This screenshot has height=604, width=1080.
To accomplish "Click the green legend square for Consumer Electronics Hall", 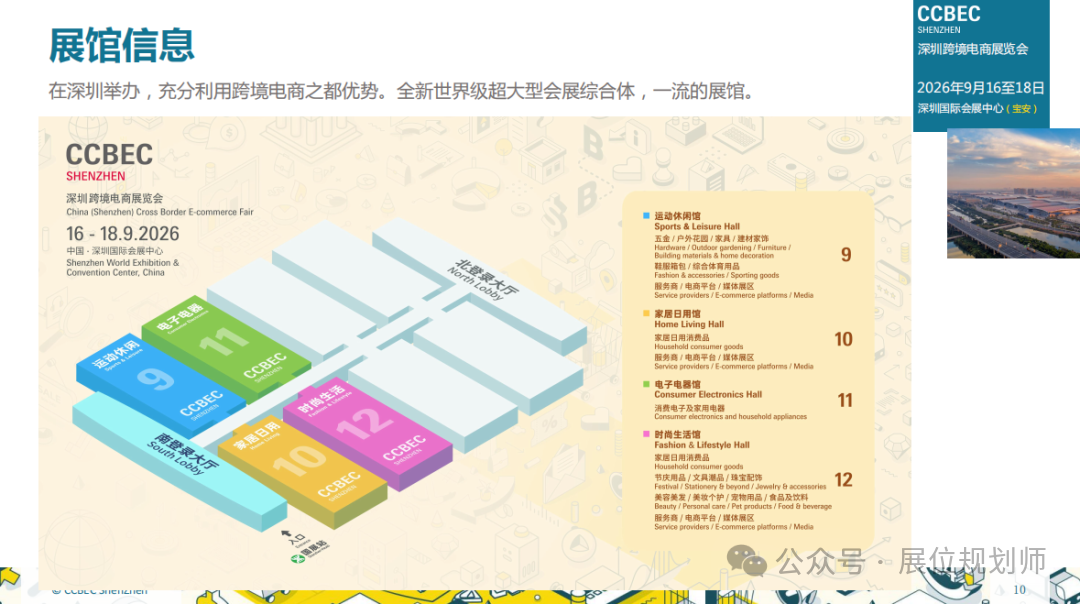I will point(646,384).
